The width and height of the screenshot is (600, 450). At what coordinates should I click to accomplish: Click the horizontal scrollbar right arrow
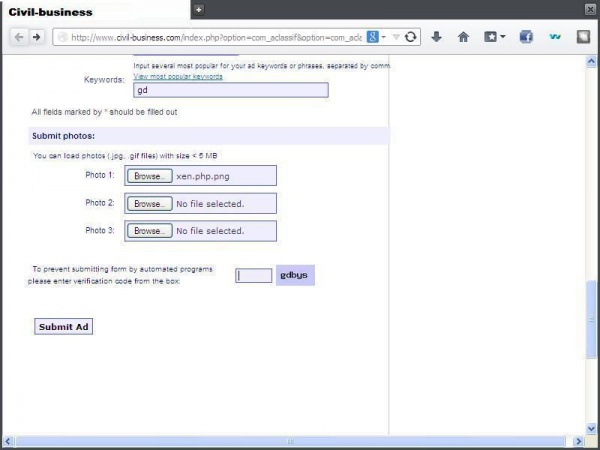[579, 441]
